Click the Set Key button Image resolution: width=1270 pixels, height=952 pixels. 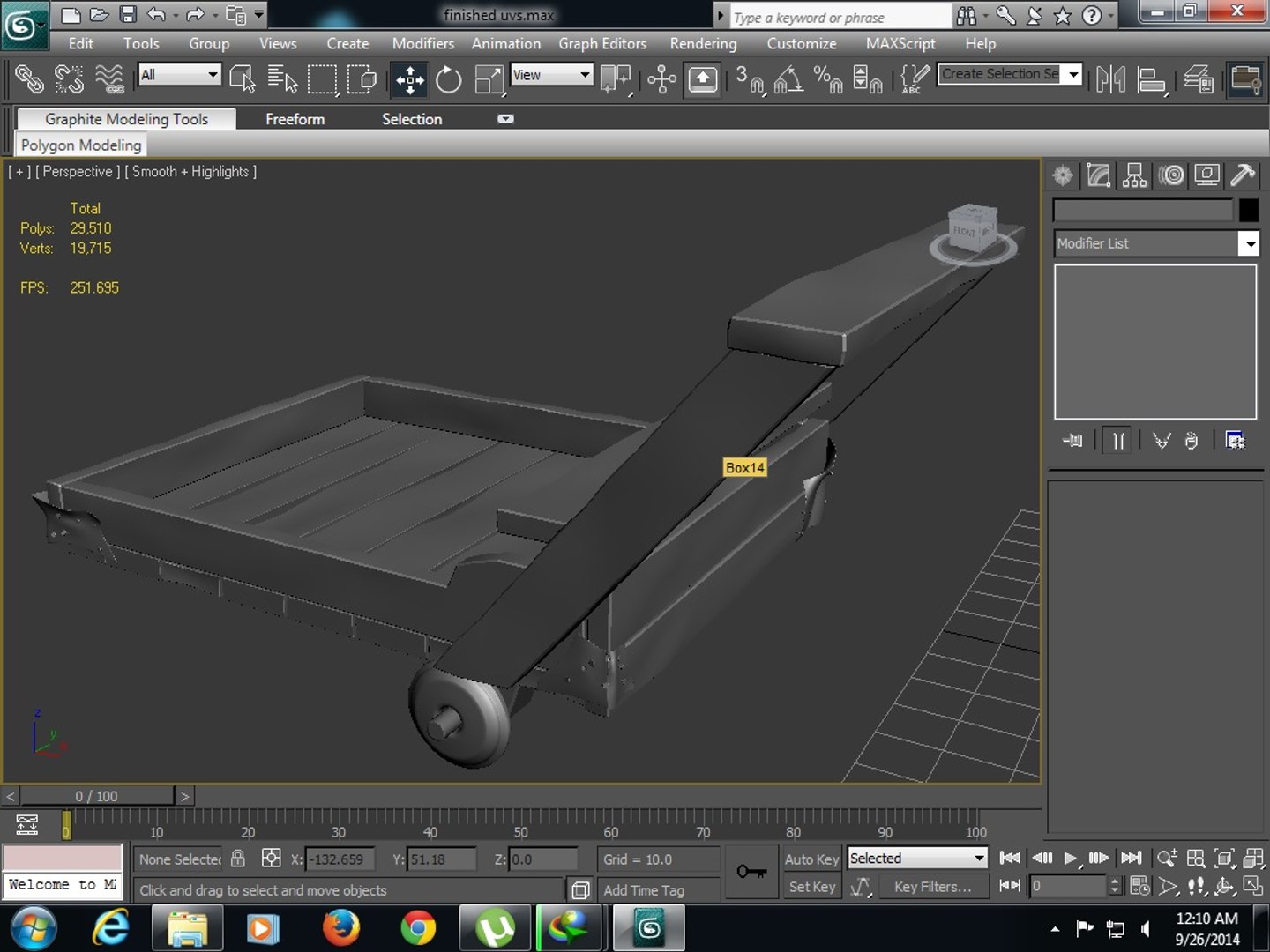pos(812,887)
